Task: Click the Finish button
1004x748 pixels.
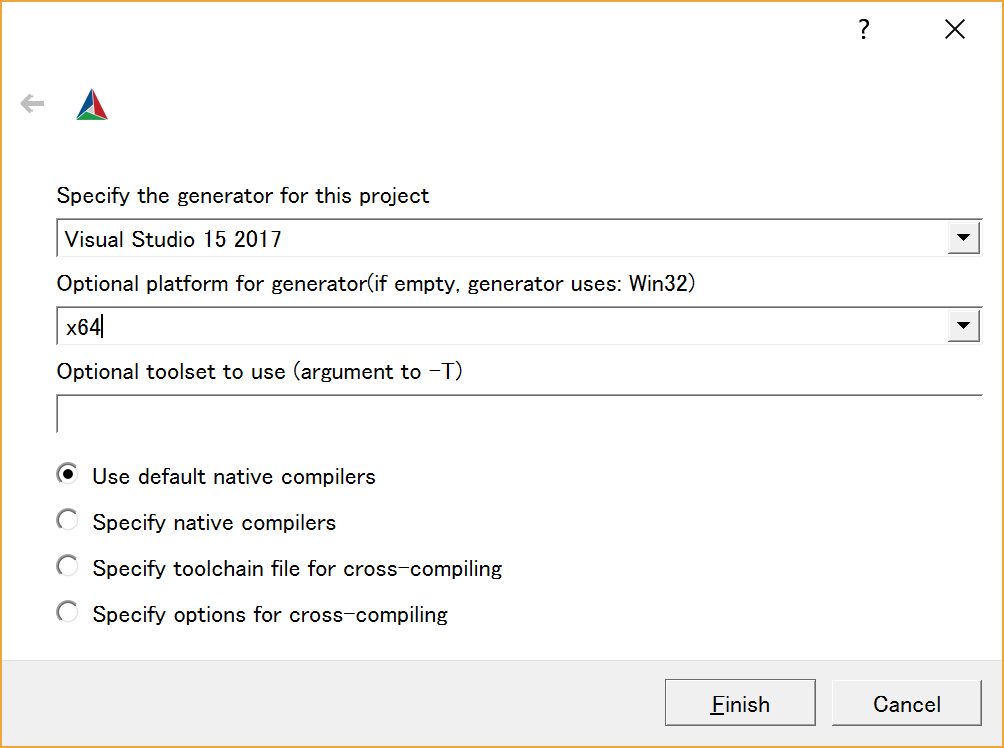Action: click(740, 703)
